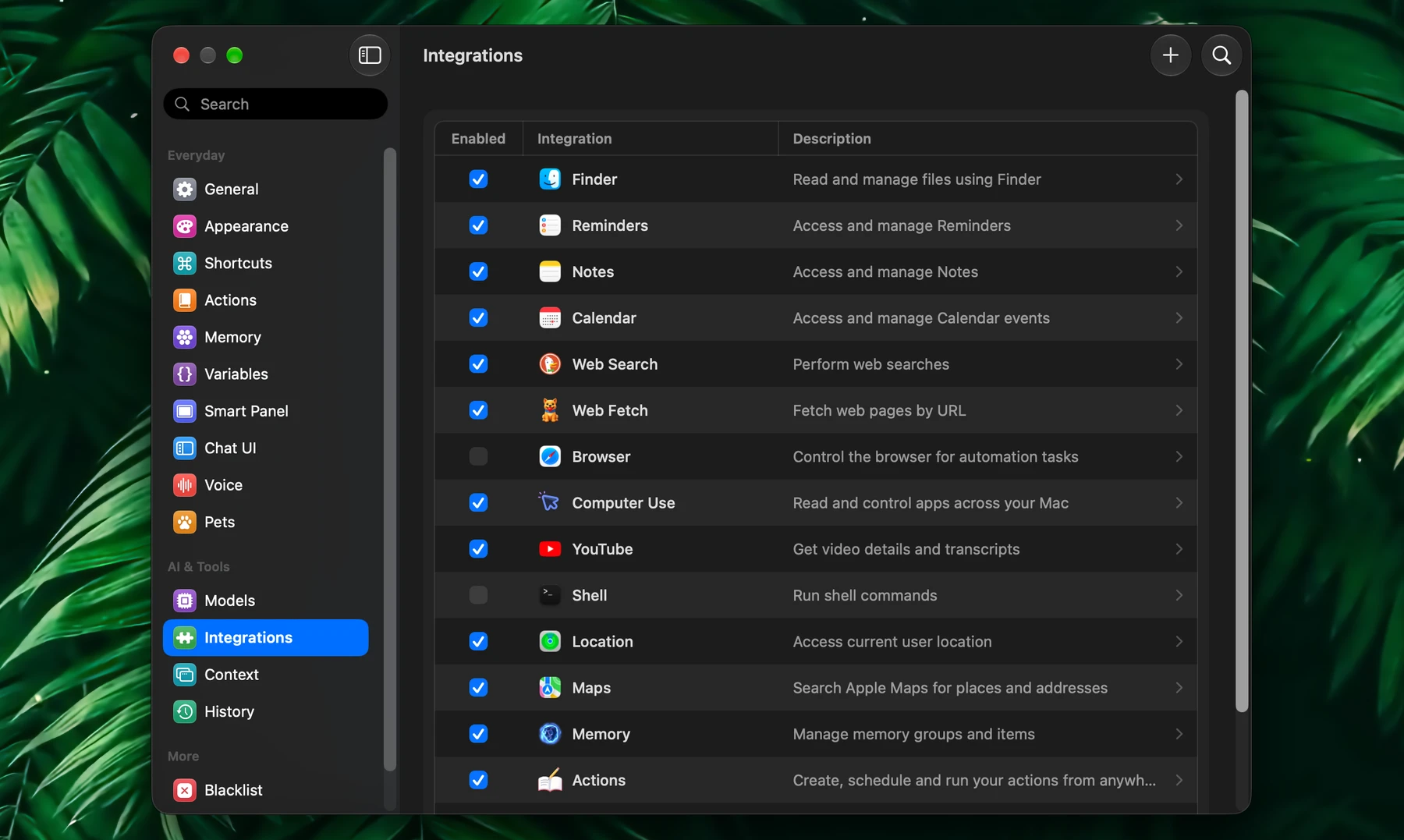The height and width of the screenshot is (840, 1404).
Task: Toggle the sidebar panel icon
Action: point(370,55)
